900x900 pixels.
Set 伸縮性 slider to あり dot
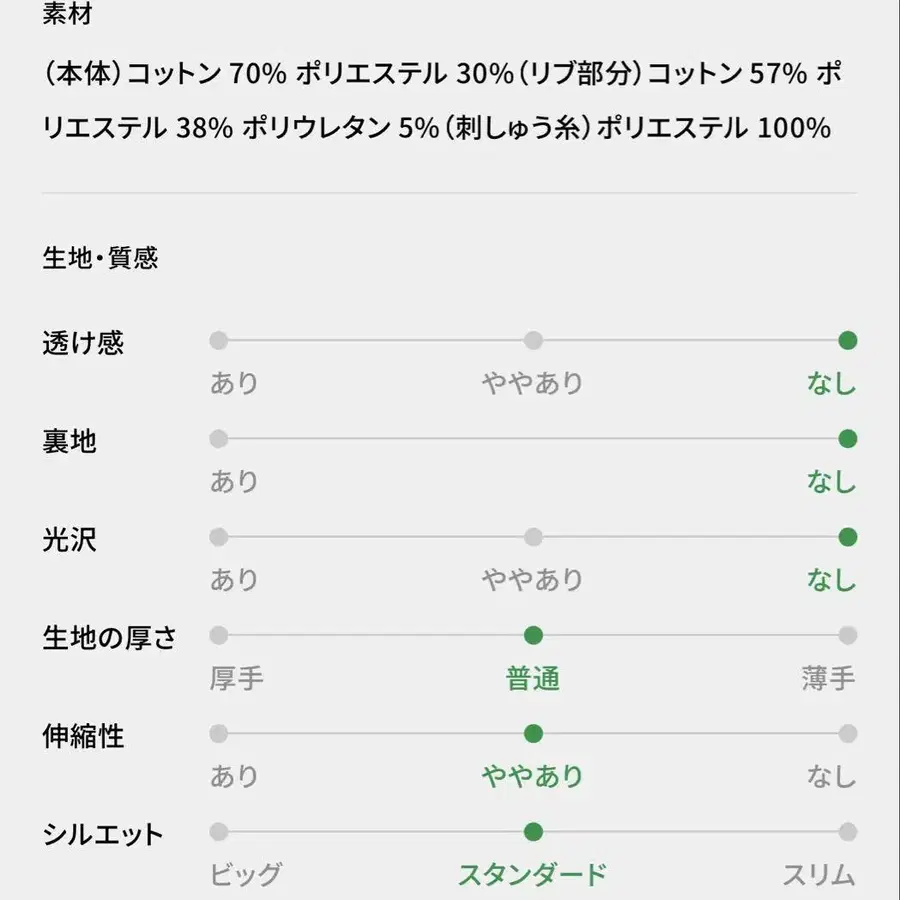(x=219, y=734)
